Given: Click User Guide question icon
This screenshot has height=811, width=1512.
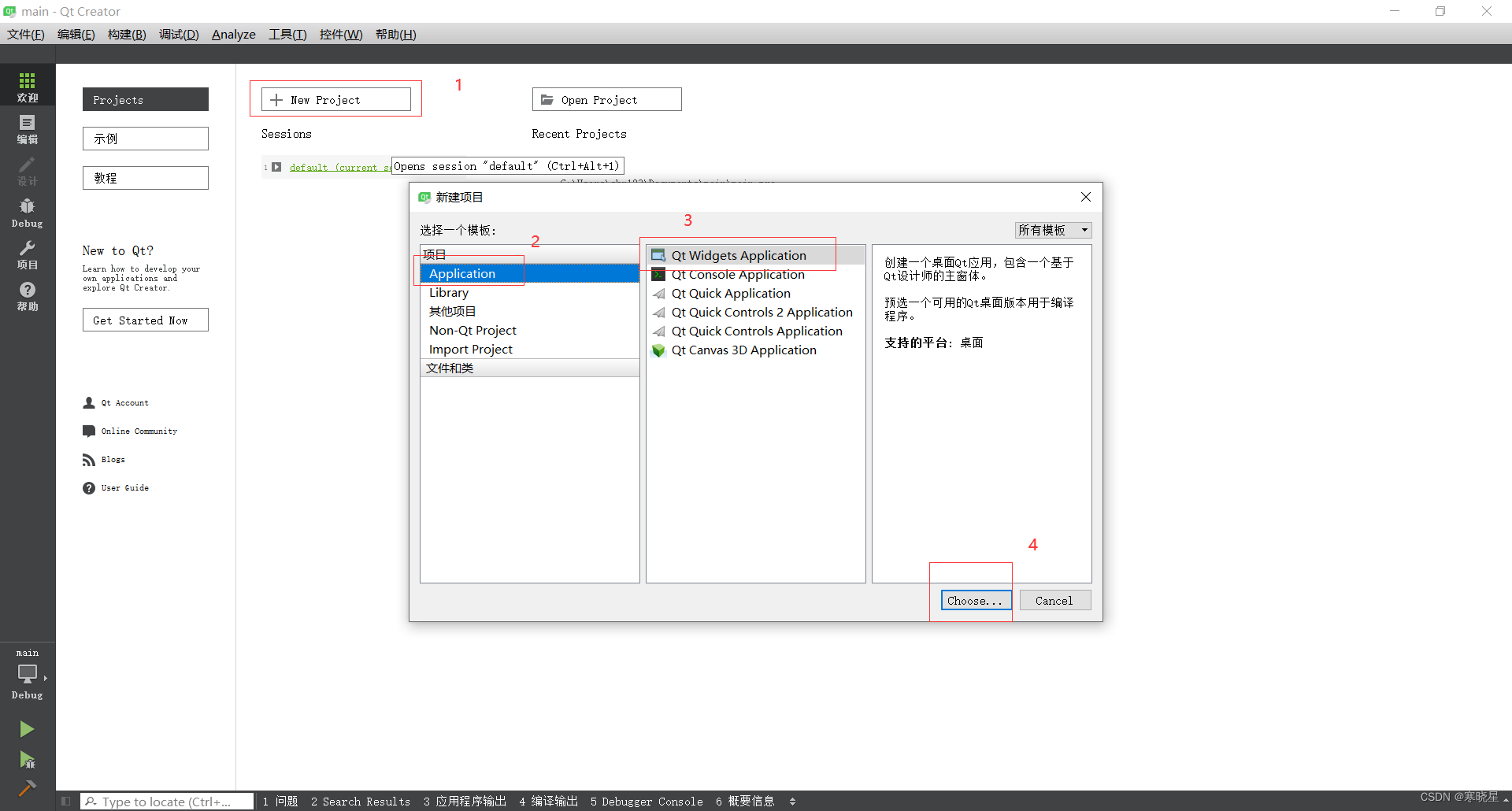Looking at the screenshot, I should 89,487.
